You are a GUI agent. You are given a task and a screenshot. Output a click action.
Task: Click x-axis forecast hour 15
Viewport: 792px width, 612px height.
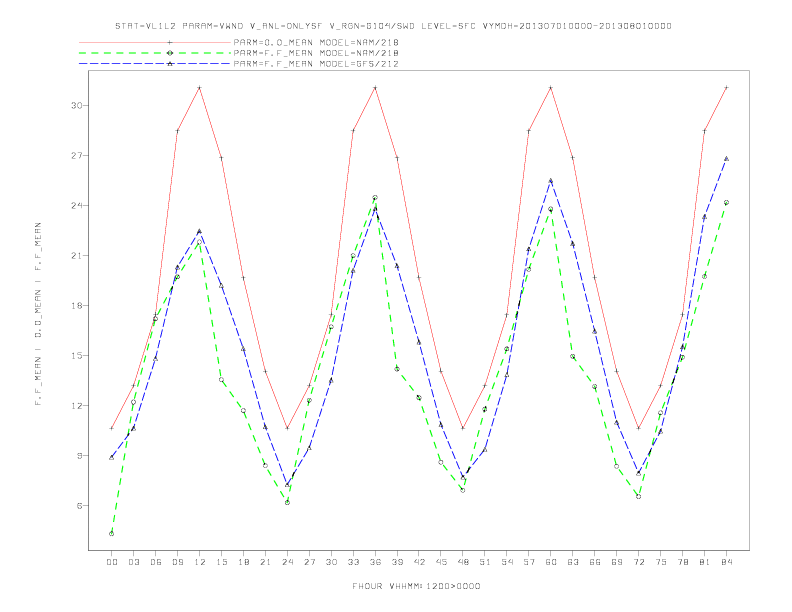221,562
